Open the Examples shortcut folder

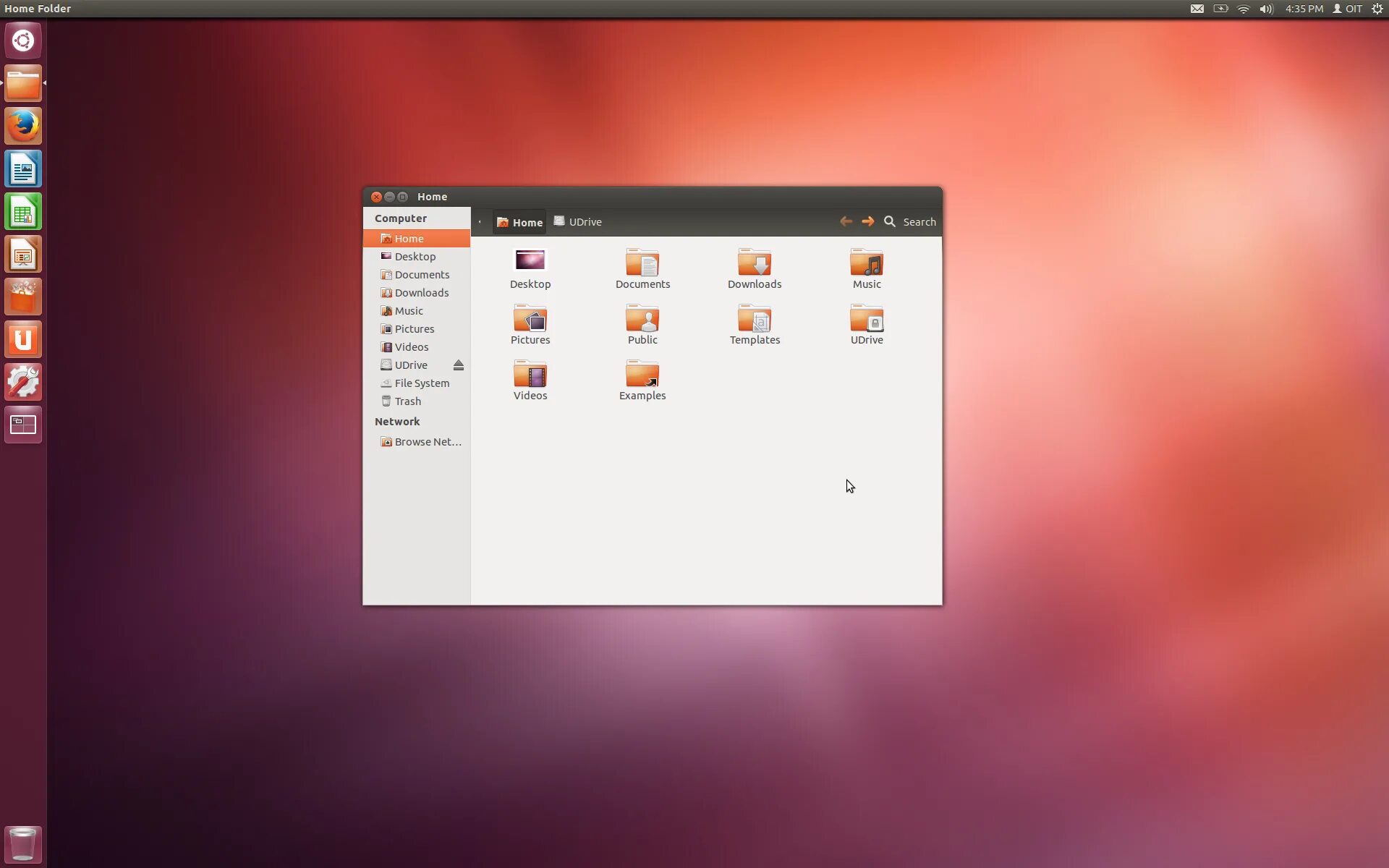coord(642,375)
